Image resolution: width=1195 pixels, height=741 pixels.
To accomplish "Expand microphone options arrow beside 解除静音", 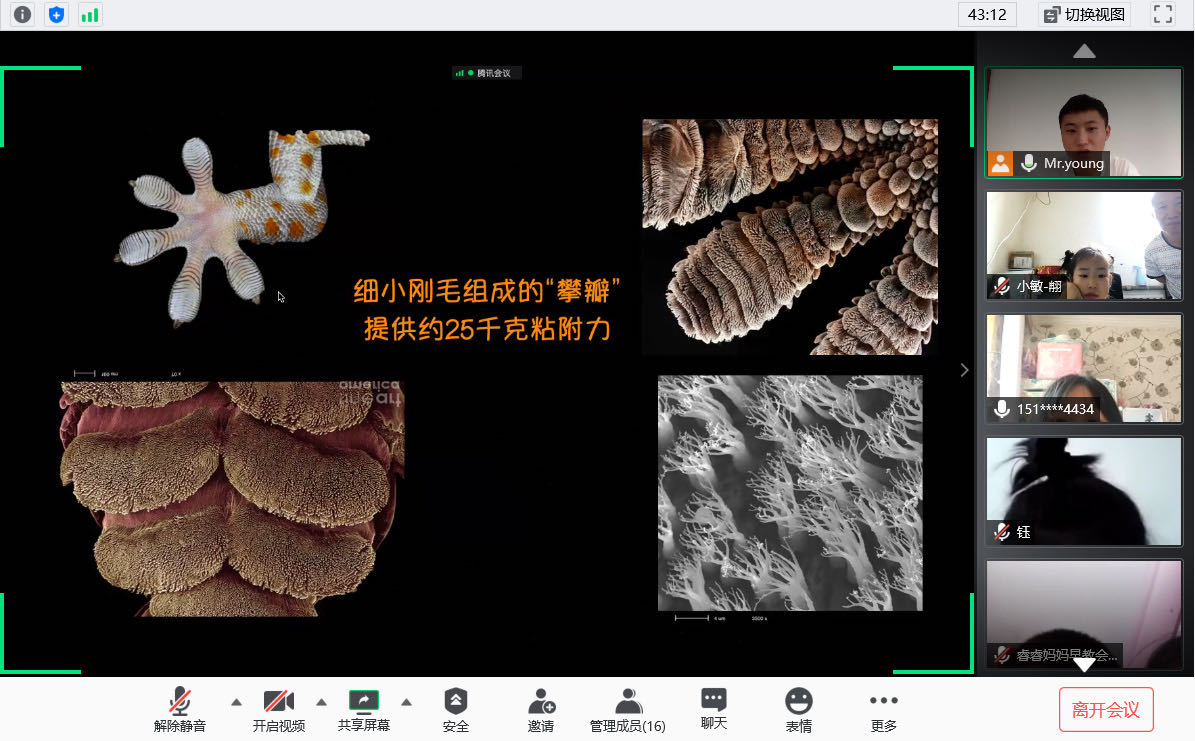I will point(236,701).
